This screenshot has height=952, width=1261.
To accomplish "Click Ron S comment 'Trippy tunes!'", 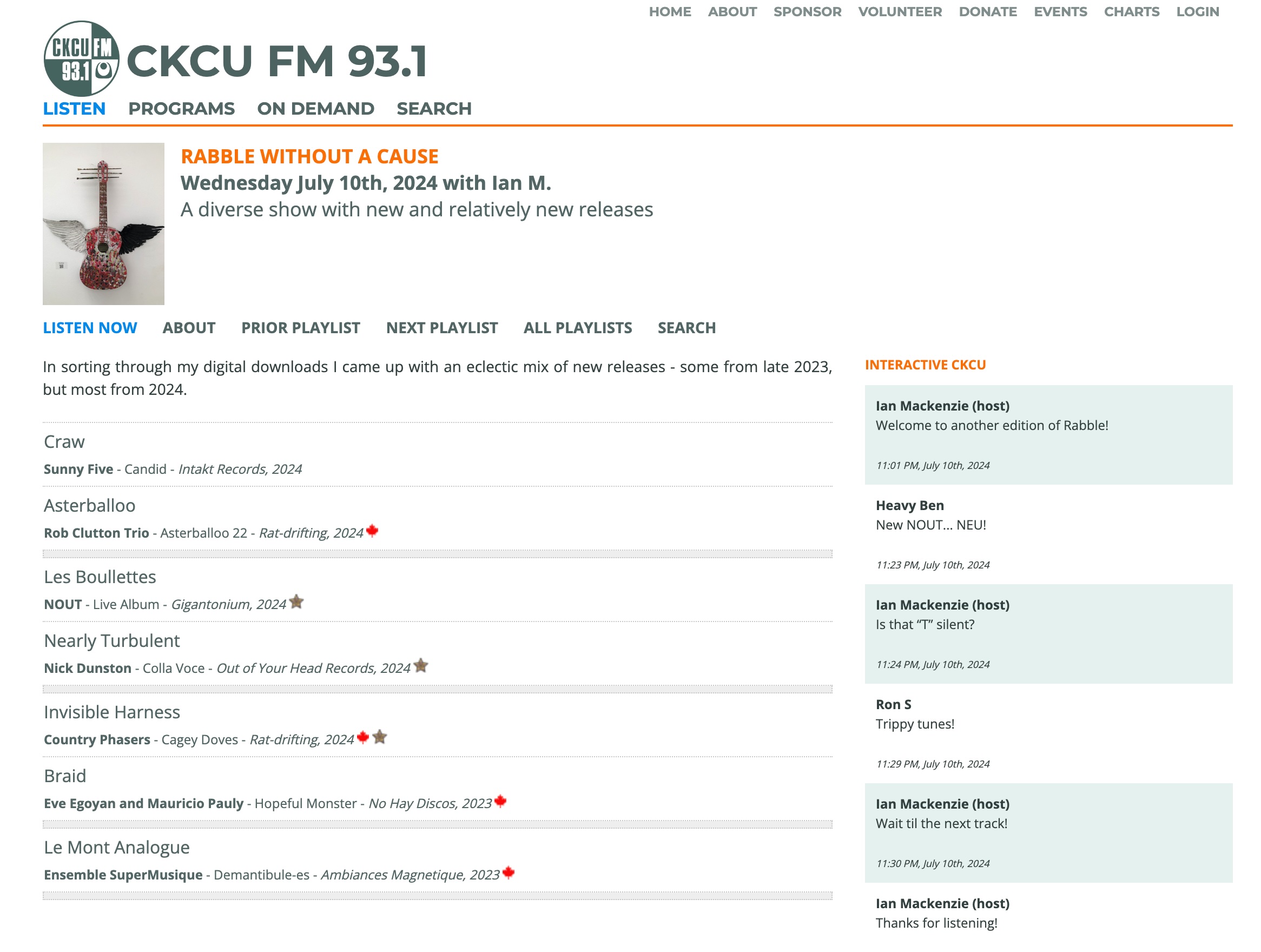I will [x=914, y=724].
